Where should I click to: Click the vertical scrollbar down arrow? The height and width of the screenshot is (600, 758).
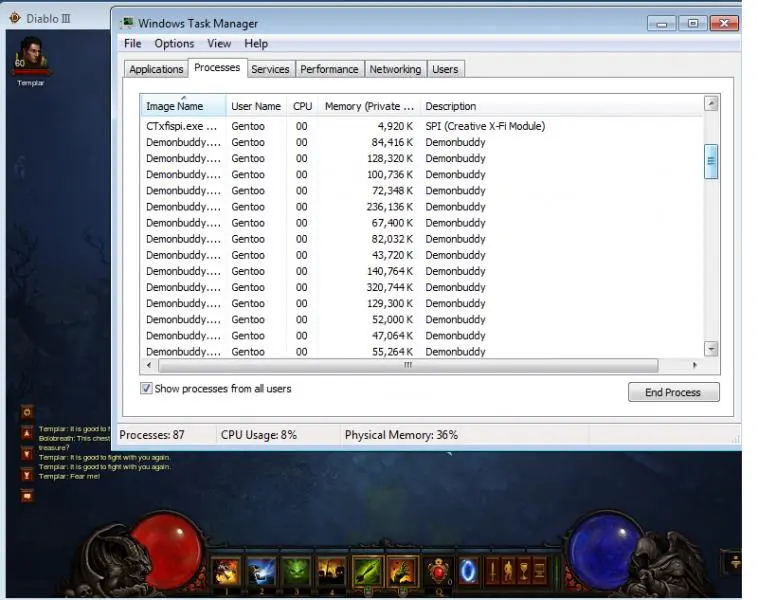point(711,349)
